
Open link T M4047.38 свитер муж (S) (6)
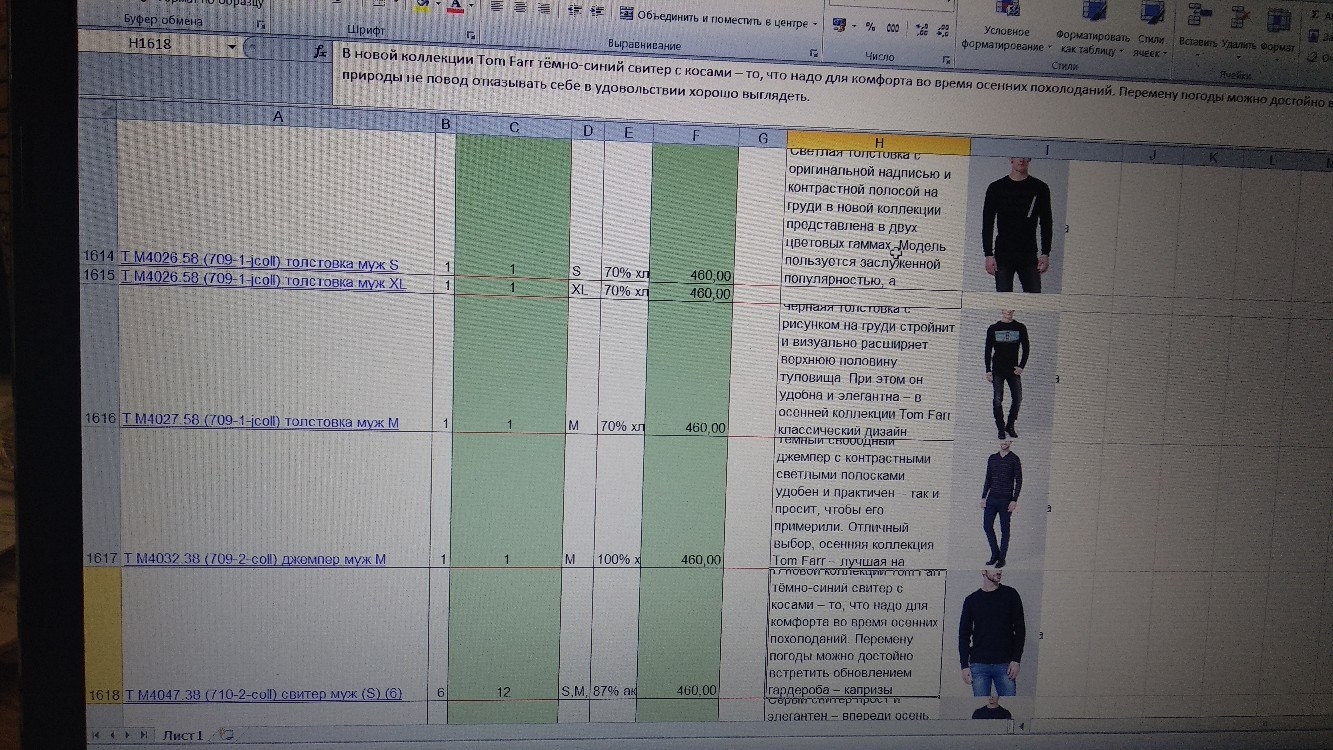coord(263,694)
